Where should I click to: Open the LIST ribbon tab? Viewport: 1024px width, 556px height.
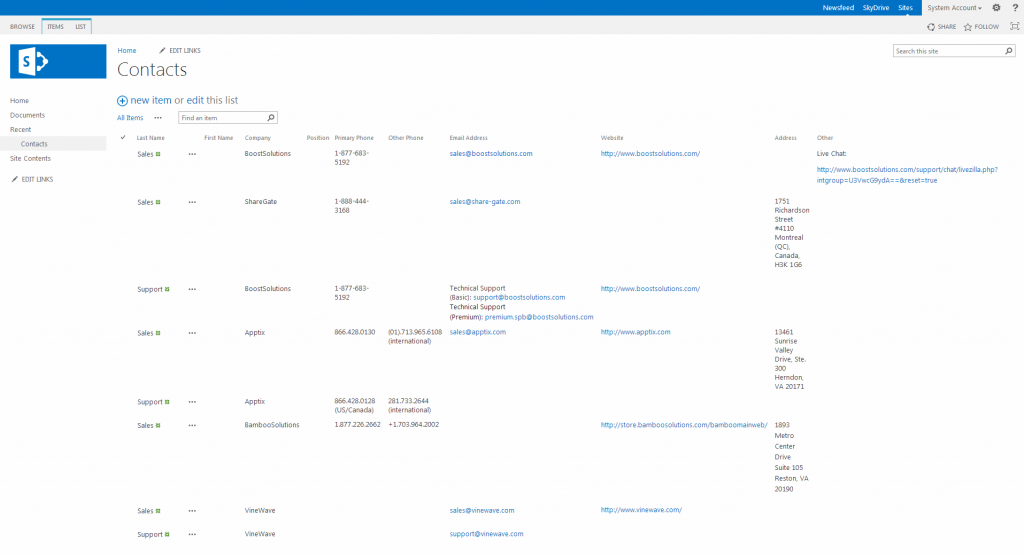click(80, 27)
